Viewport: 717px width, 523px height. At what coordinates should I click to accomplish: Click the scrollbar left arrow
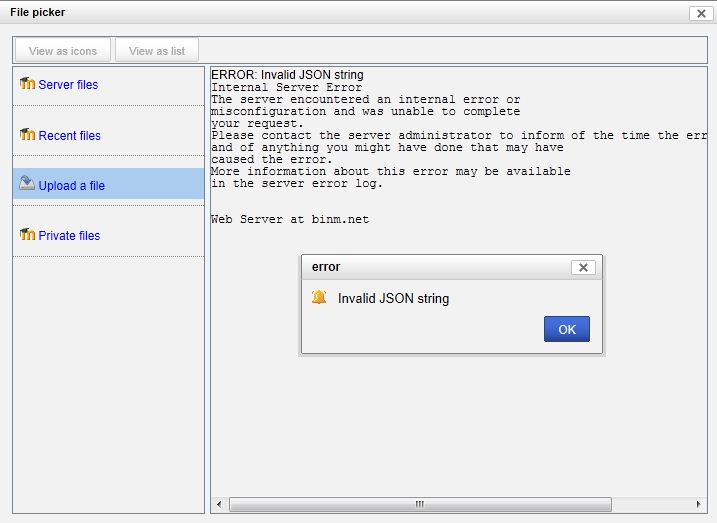coord(219,504)
